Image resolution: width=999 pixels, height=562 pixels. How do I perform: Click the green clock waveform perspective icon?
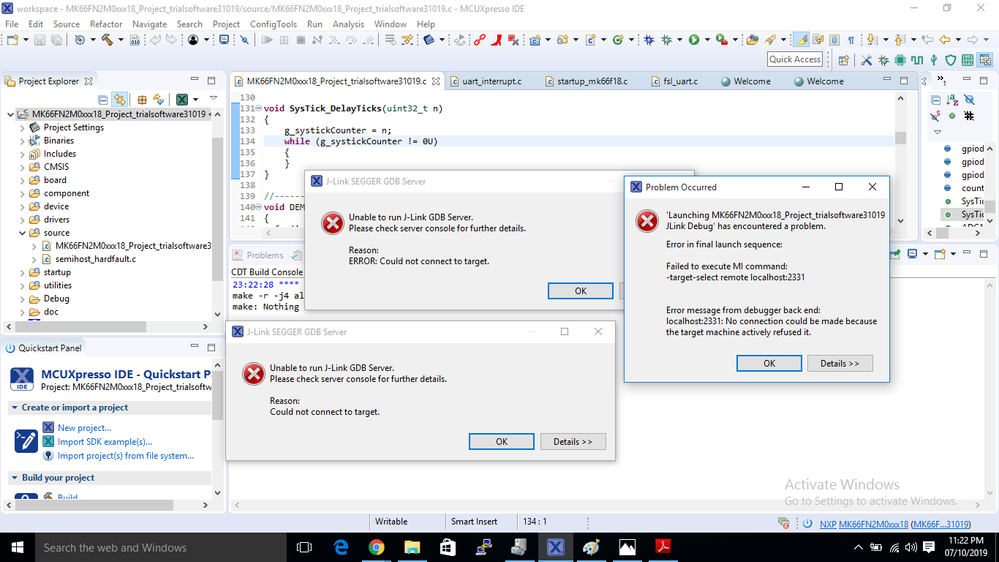tap(917, 61)
